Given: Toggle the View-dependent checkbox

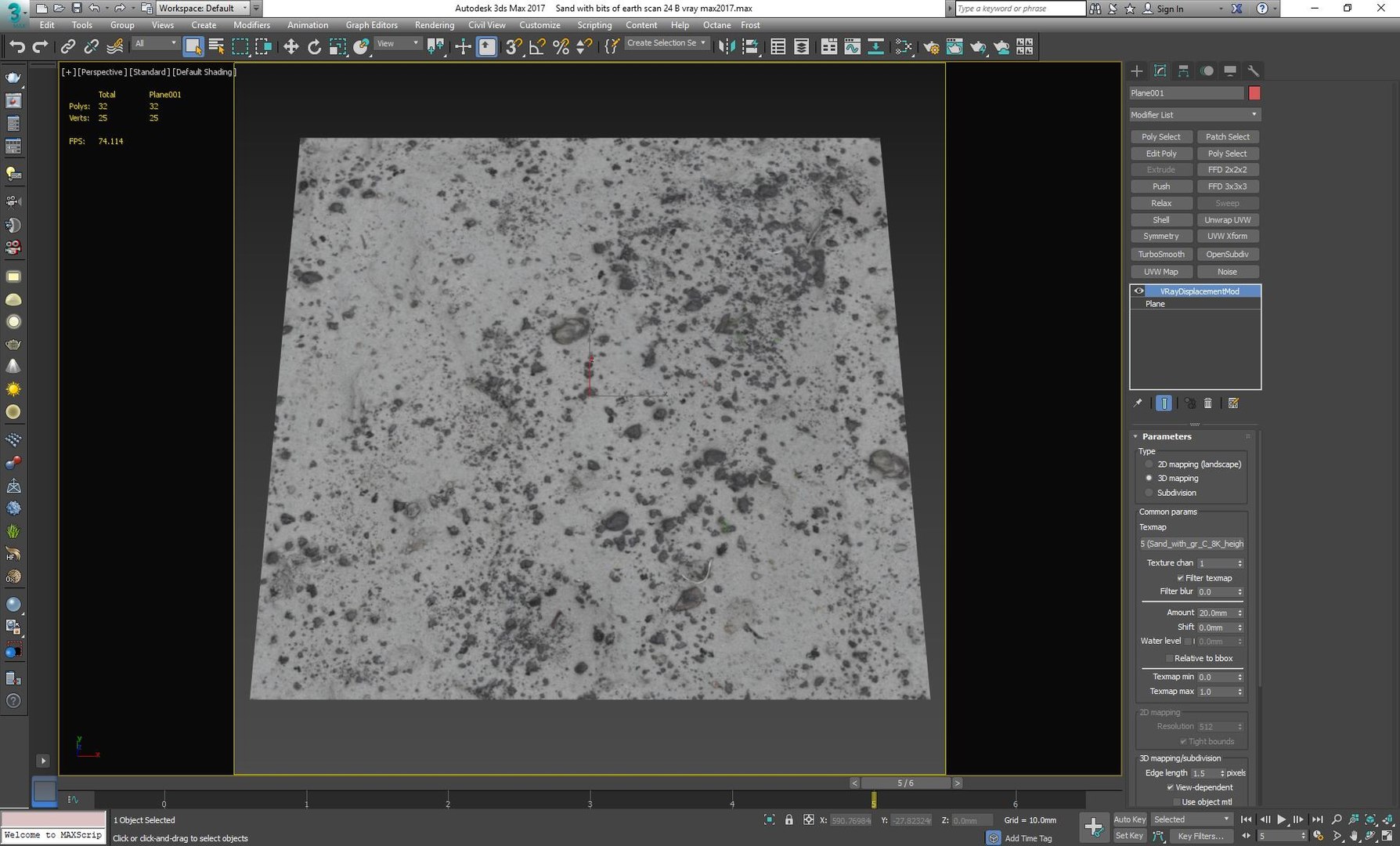Looking at the screenshot, I should 1171,787.
